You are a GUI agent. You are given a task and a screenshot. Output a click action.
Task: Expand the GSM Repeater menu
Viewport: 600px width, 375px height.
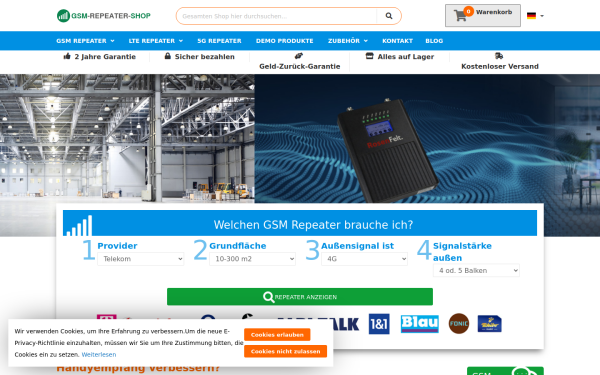click(x=85, y=41)
